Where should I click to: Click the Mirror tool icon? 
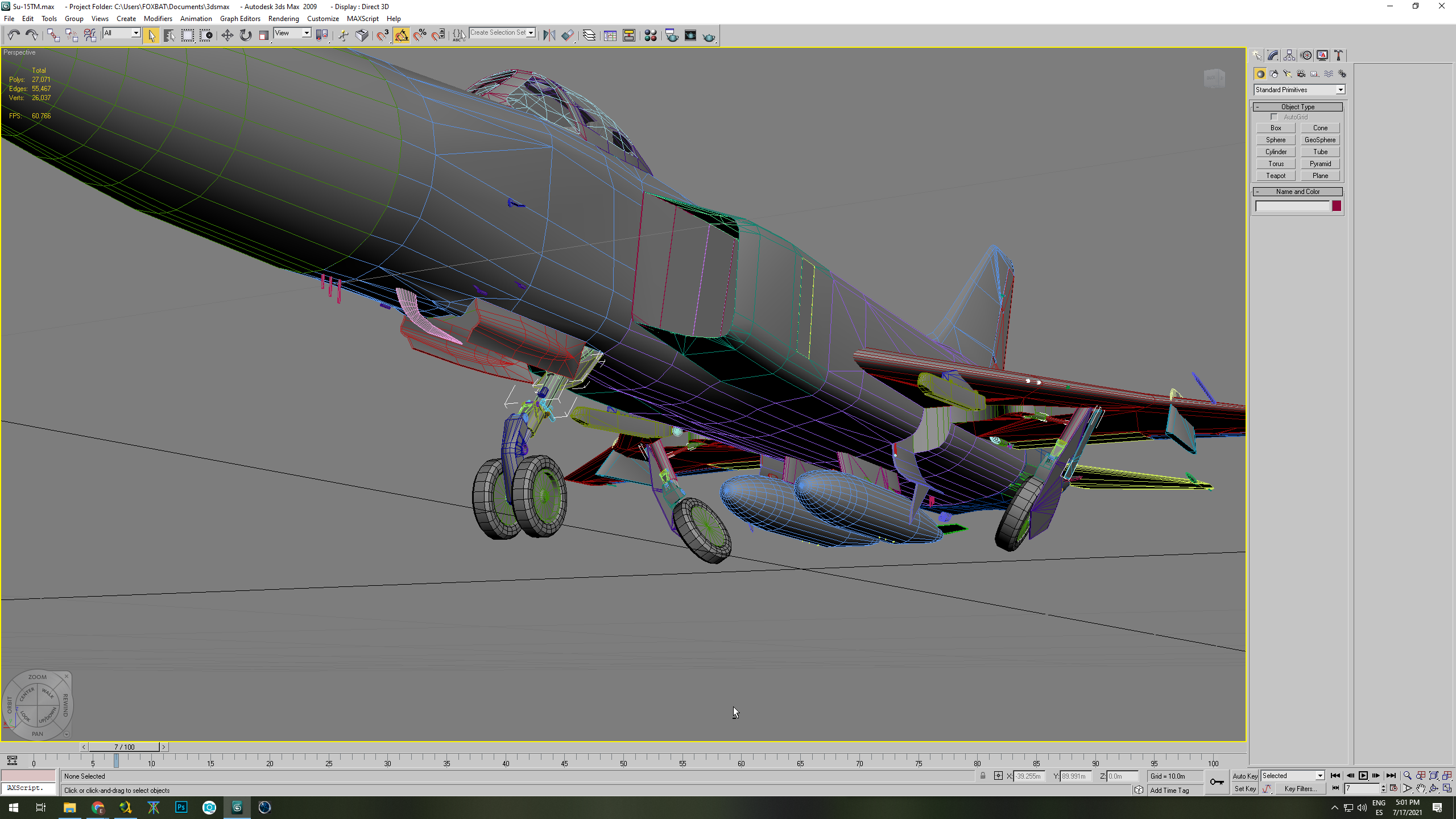coord(549,35)
